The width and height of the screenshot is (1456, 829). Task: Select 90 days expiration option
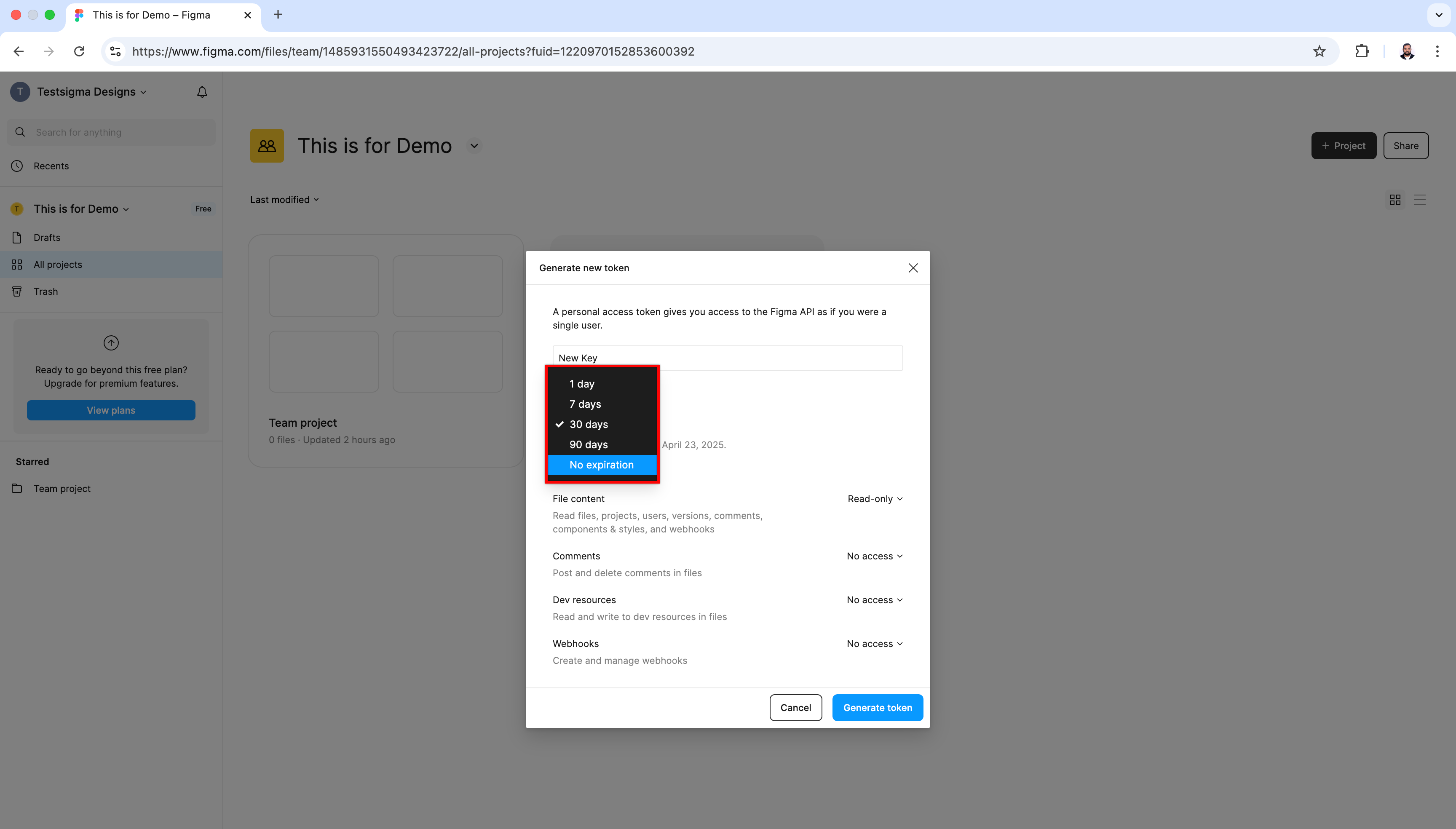click(588, 445)
